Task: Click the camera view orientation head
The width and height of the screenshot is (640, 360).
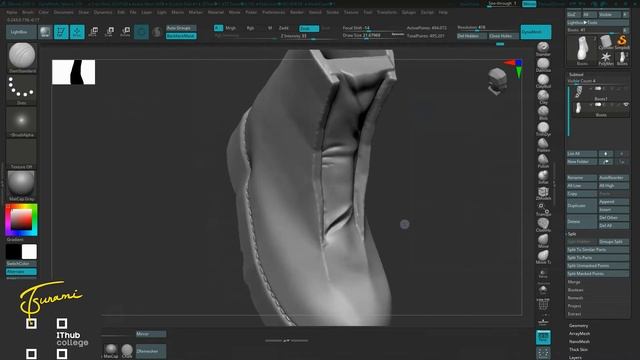Action: [x=498, y=80]
